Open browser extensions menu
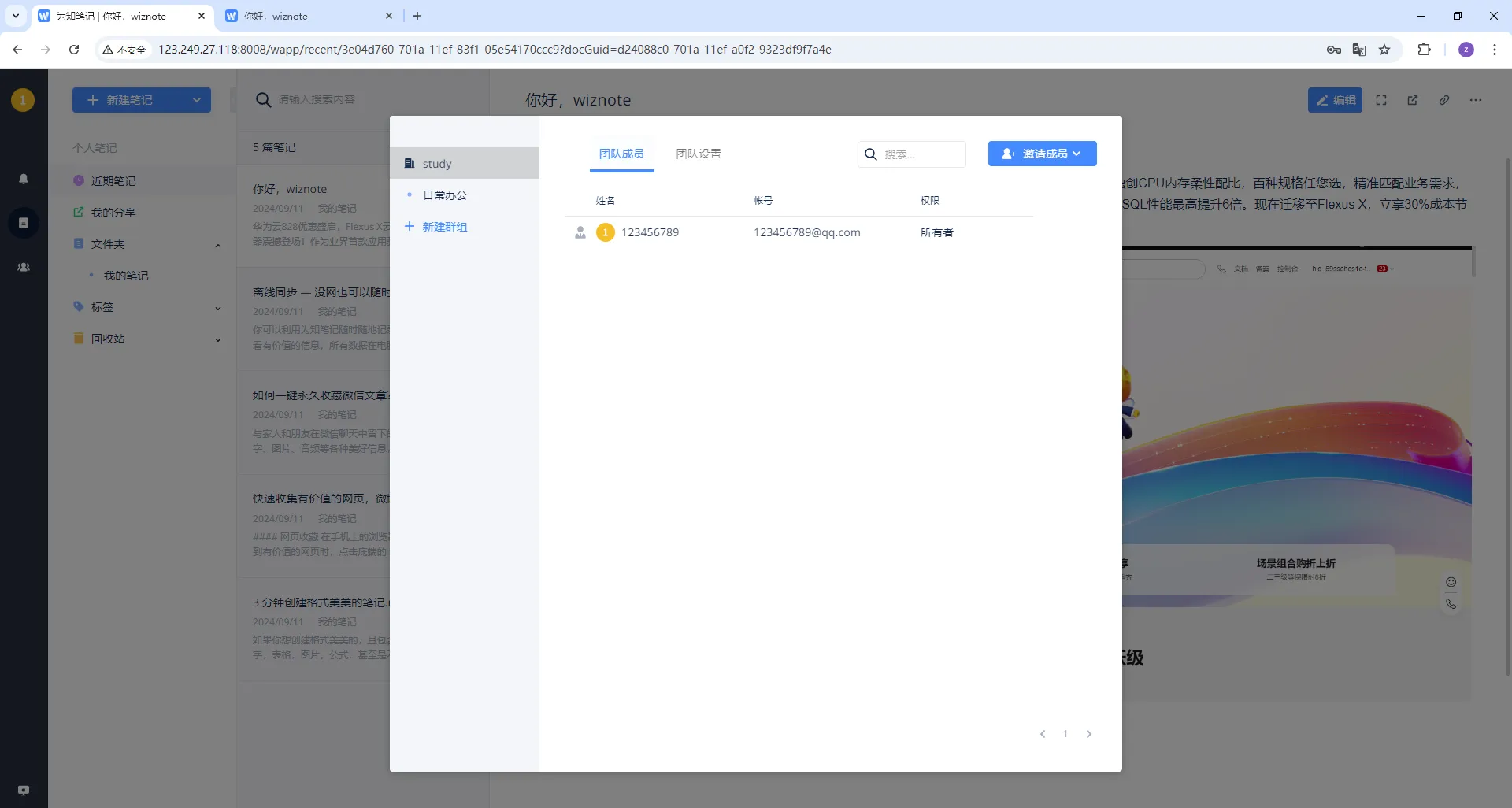The width and height of the screenshot is (1512, 808). pyautogui.click(x=1424, y=50)
